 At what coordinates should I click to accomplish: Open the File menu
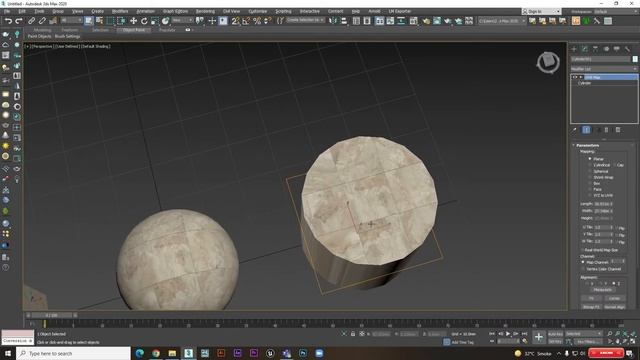[7, 11]
